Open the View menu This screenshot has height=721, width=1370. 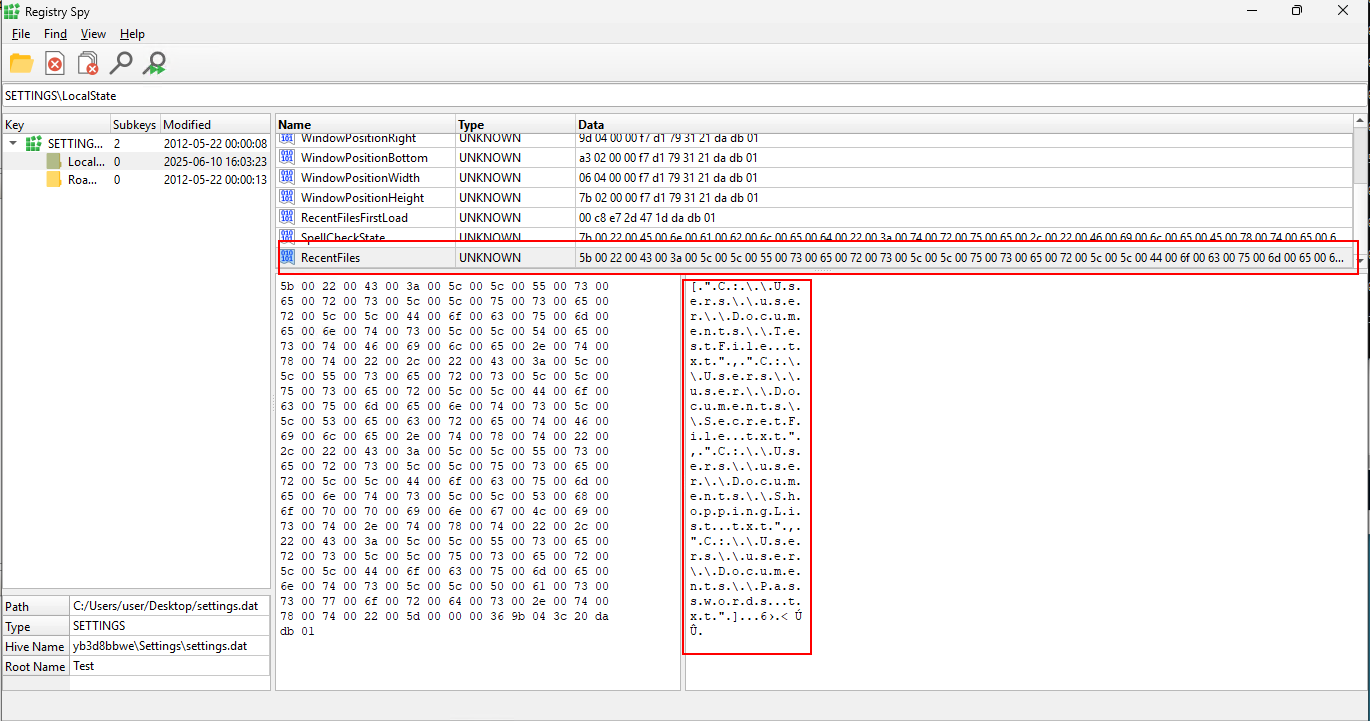93,34
